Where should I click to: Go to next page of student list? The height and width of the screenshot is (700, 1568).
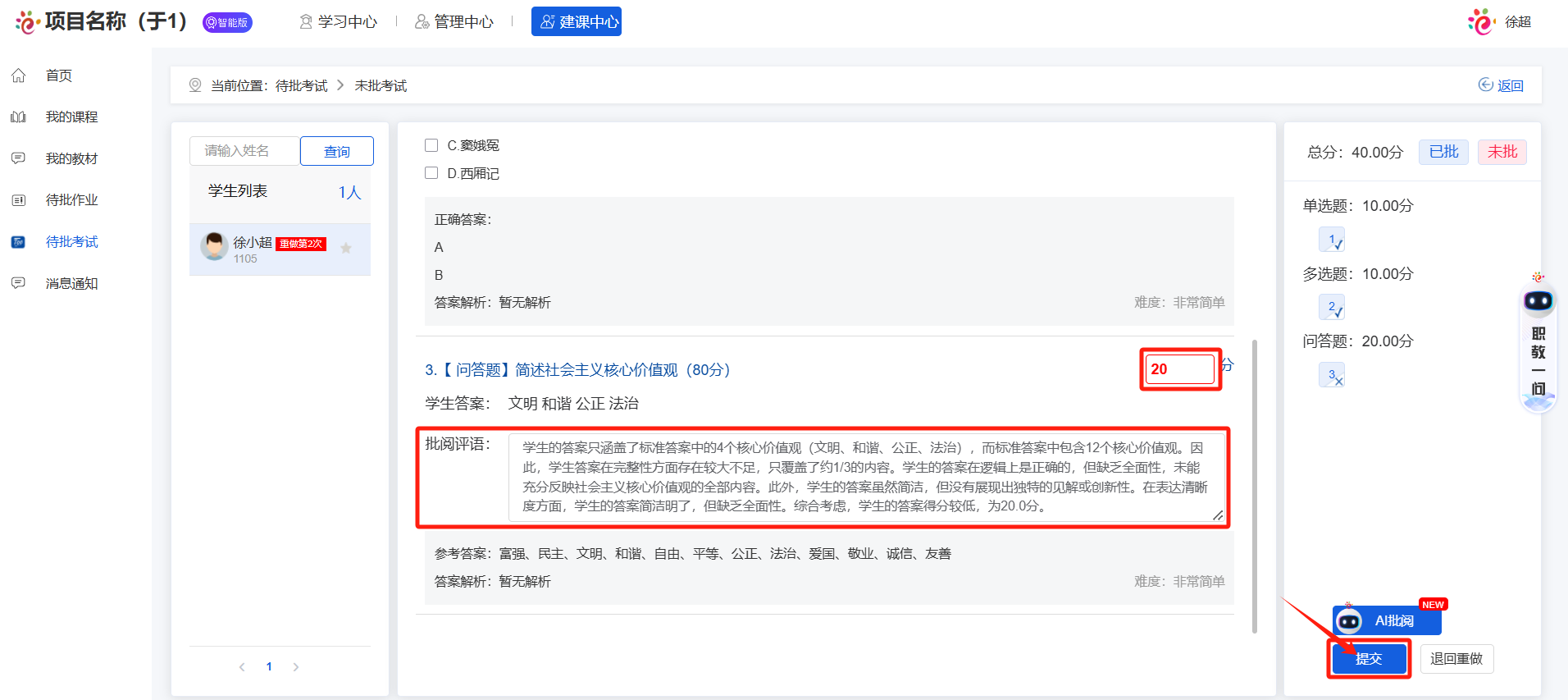click(x=296, y=667)
